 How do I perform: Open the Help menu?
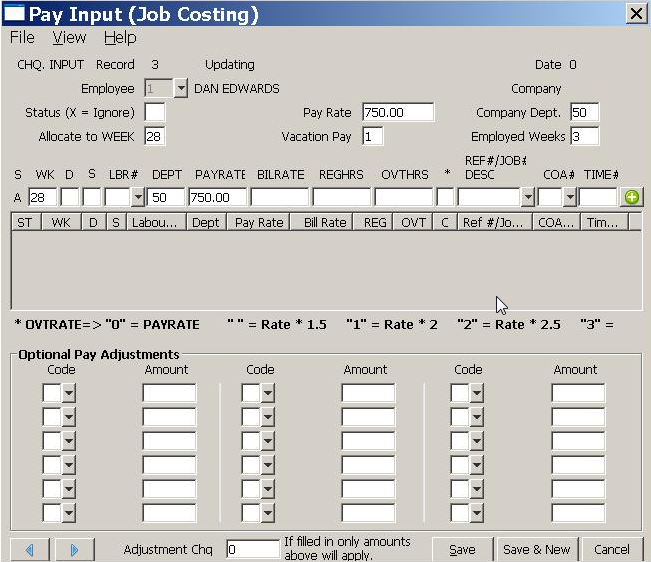click(x=120, y=37)
